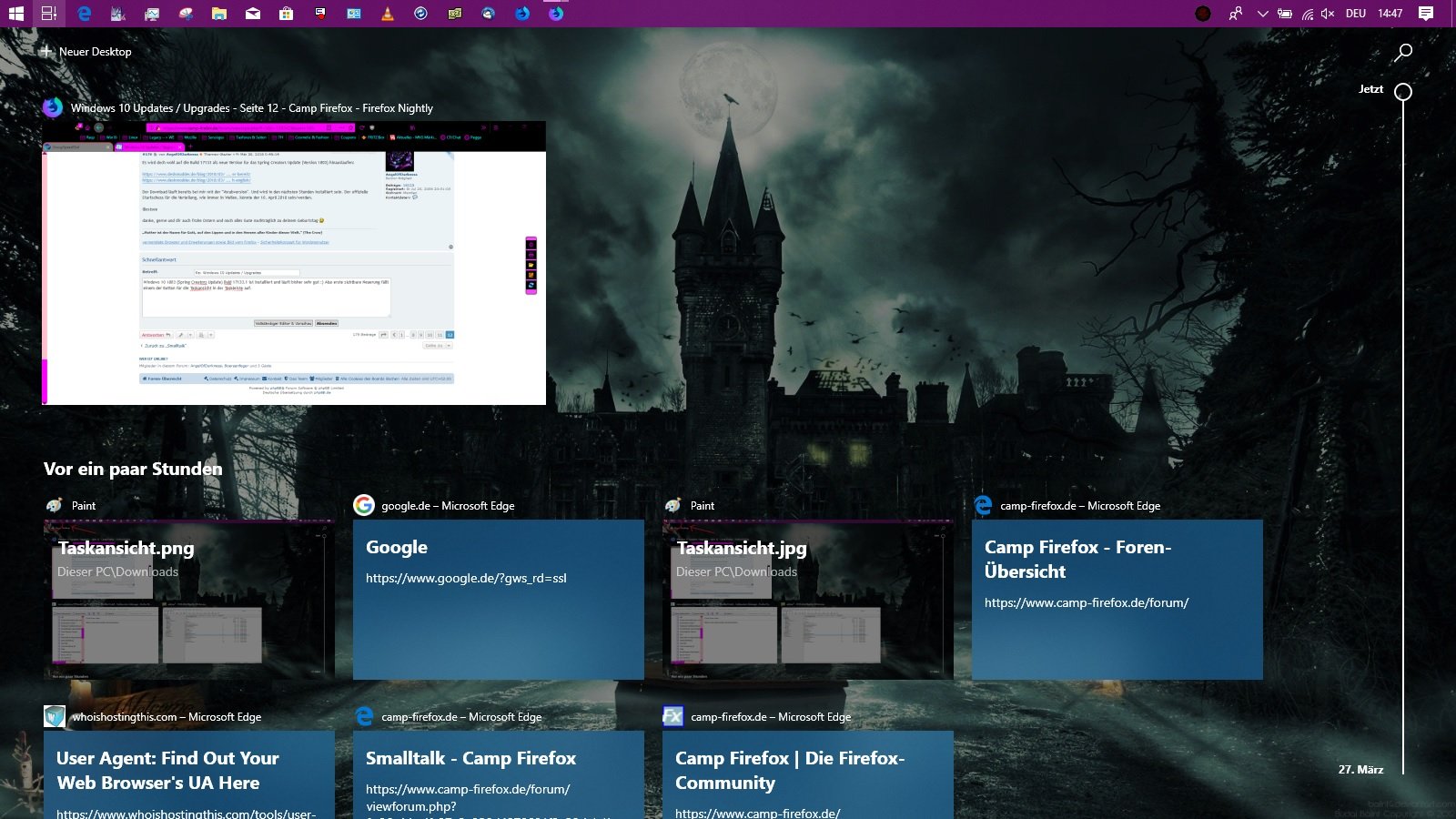Open Taskansicht.png Paint activity card
Screen dimensions: 1456x819
pyautogui.click(x=188, y=599)
